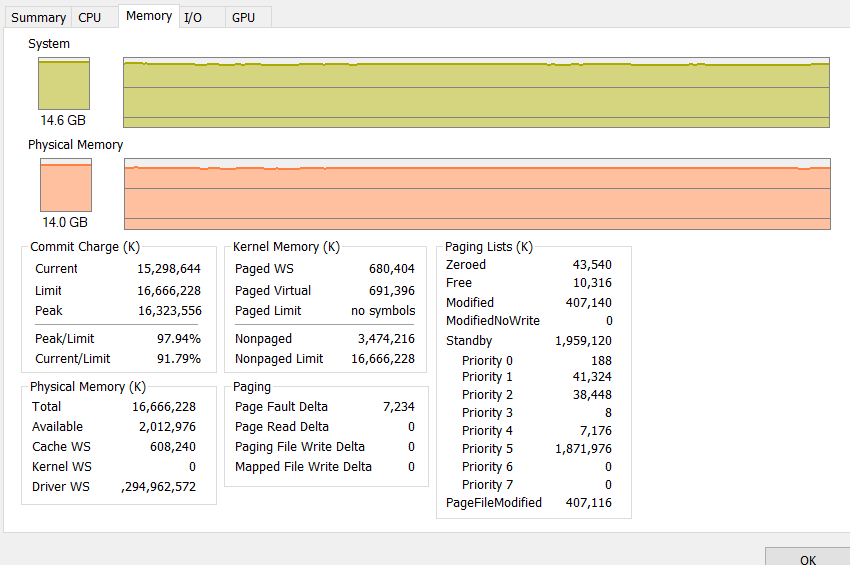
Task: Click the Nonpaged kernel memory value
Action: (386, 339)
